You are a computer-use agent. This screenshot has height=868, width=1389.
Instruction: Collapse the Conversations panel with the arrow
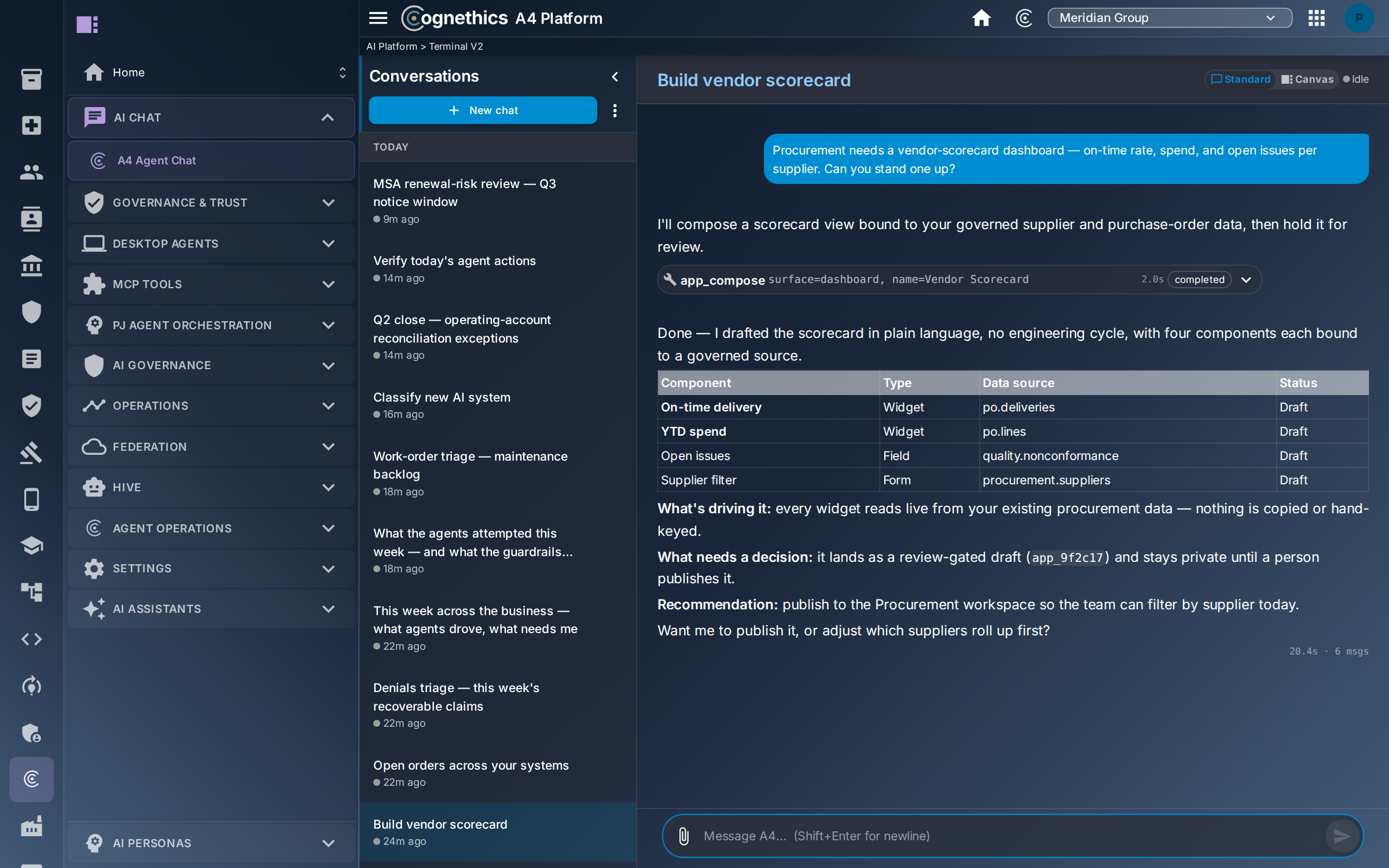(615, 76)
